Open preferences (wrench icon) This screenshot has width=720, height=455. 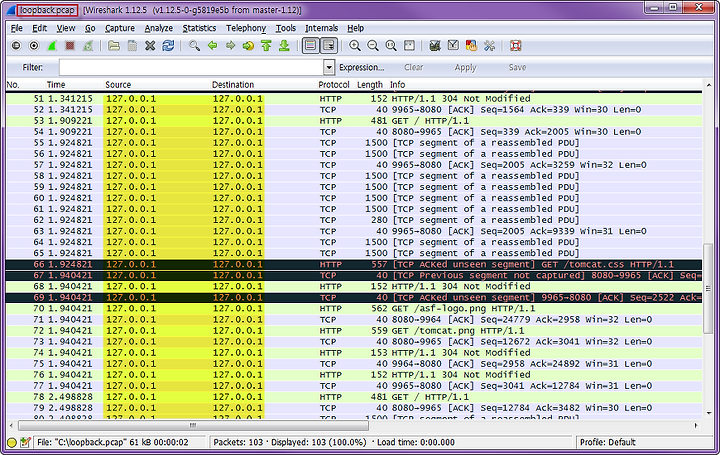pyautogui.click(x=489, y=45)
